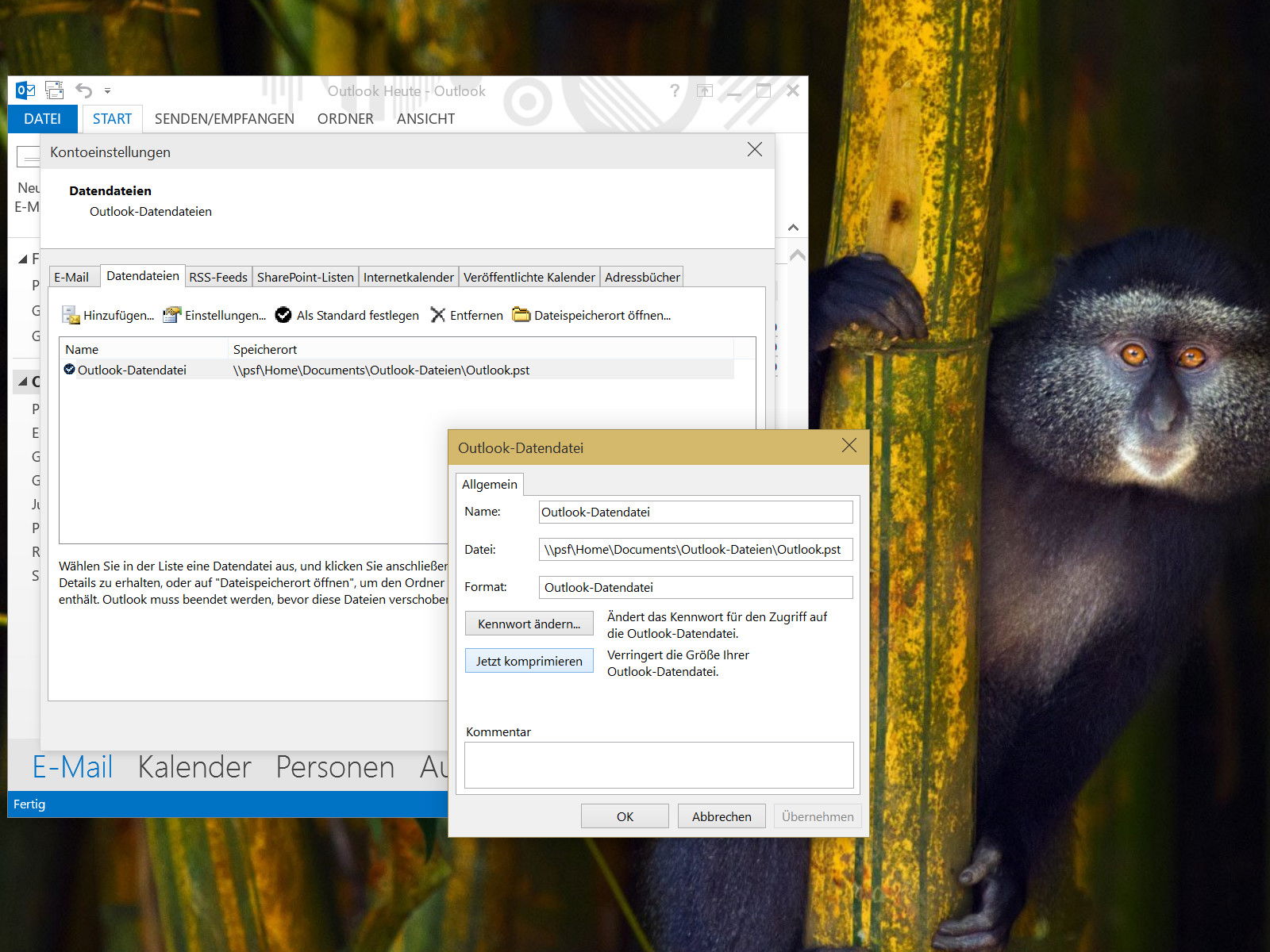The height and width of the screenshot is (952, 1270).
Task: Select the START ribbon tab
Action: point(112,118)
